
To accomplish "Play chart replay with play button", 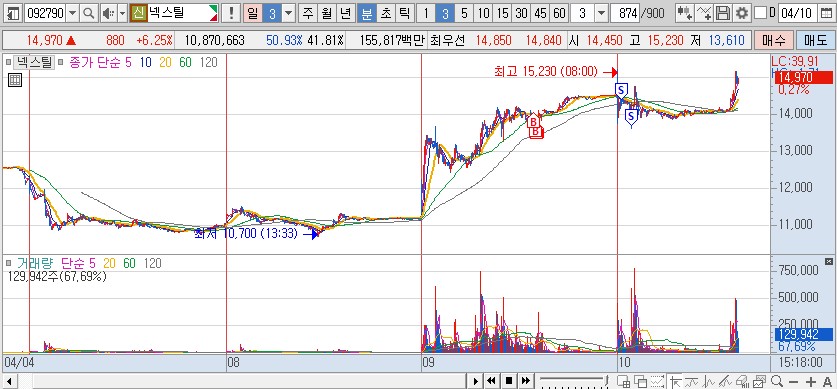I will pyautogui.click(x=475, y=381).
